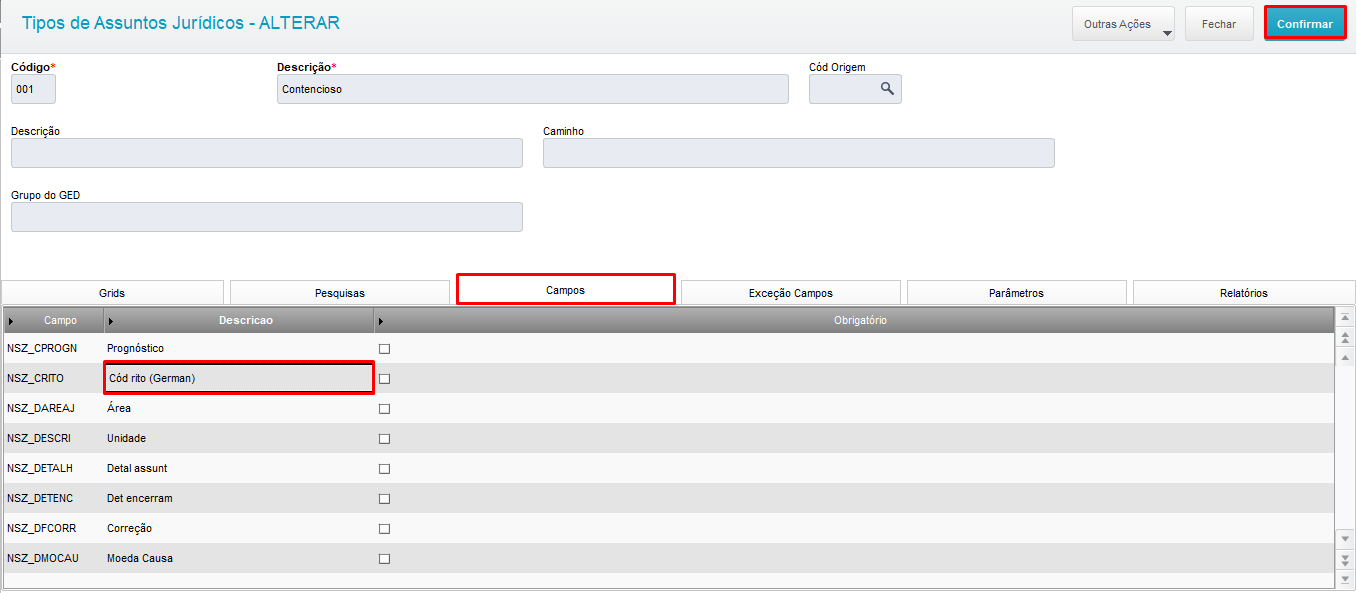The width and height of the screenshot is (1357, 593).
Task: Click the Correção description cell
Action: pyautogui.click(x=239, y=528)
